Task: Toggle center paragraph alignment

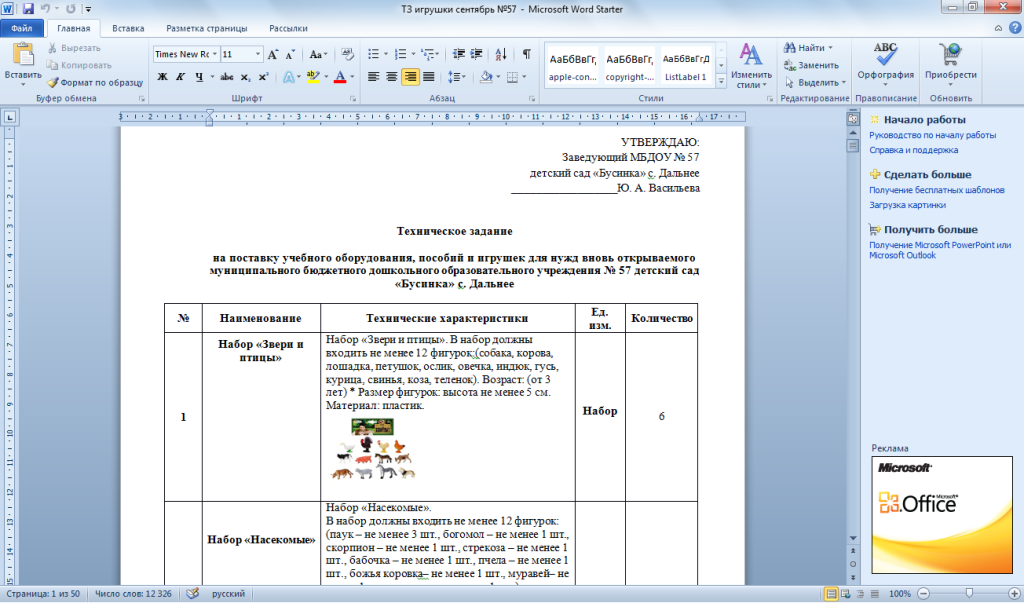Action: (x=392, y=77)
